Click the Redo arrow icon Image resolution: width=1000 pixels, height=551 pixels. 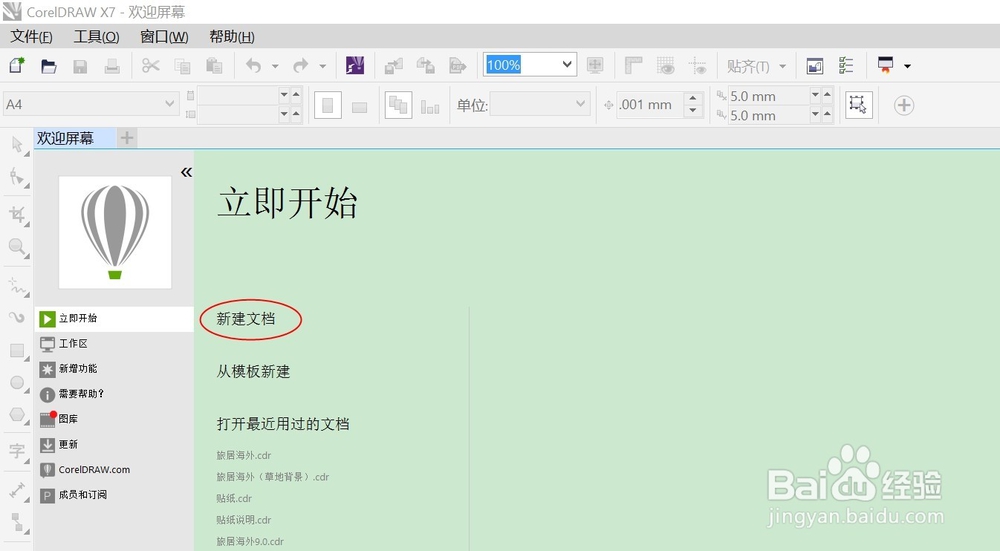300,66
